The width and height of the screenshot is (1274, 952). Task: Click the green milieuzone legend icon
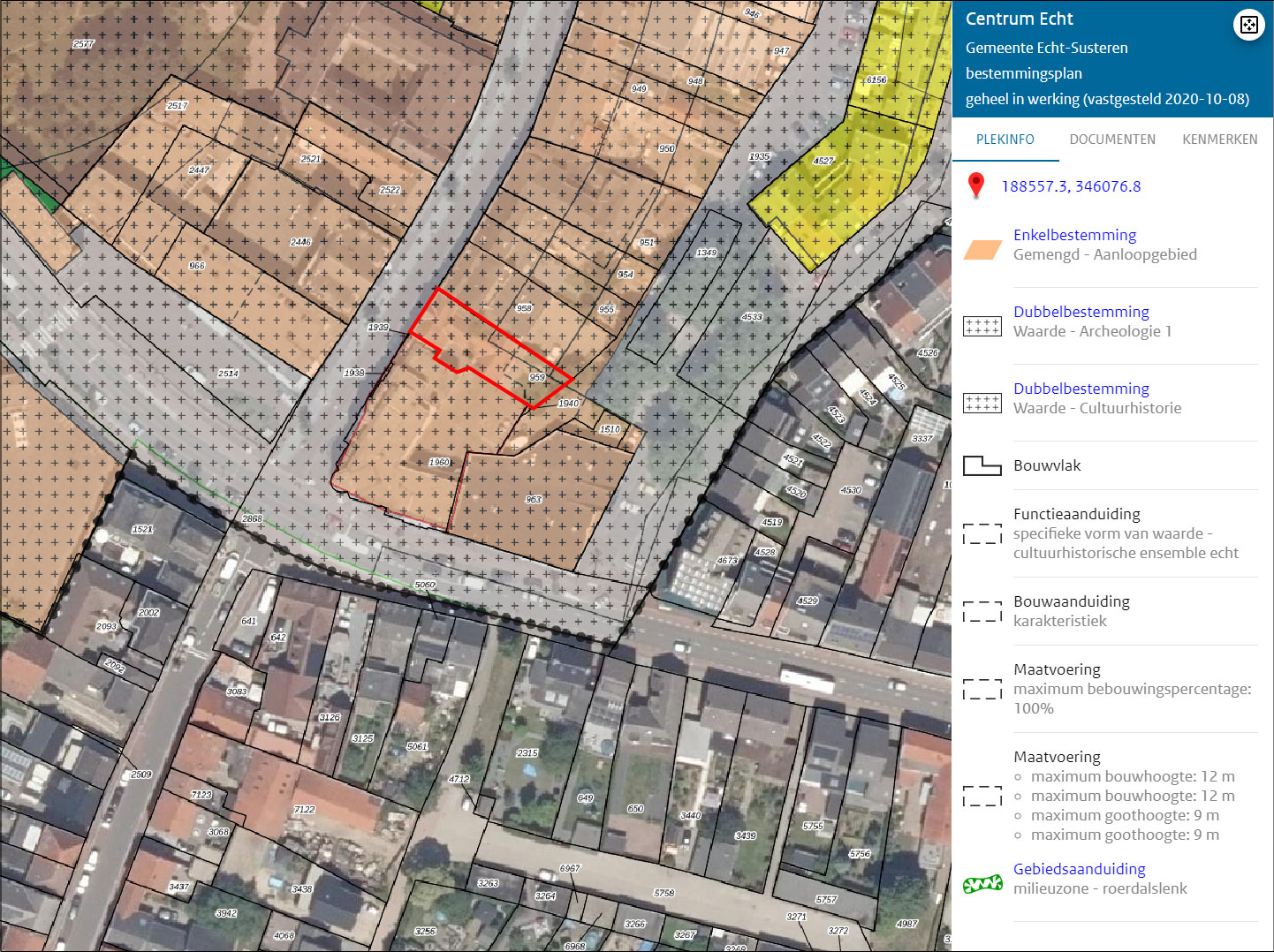point(982,884)
